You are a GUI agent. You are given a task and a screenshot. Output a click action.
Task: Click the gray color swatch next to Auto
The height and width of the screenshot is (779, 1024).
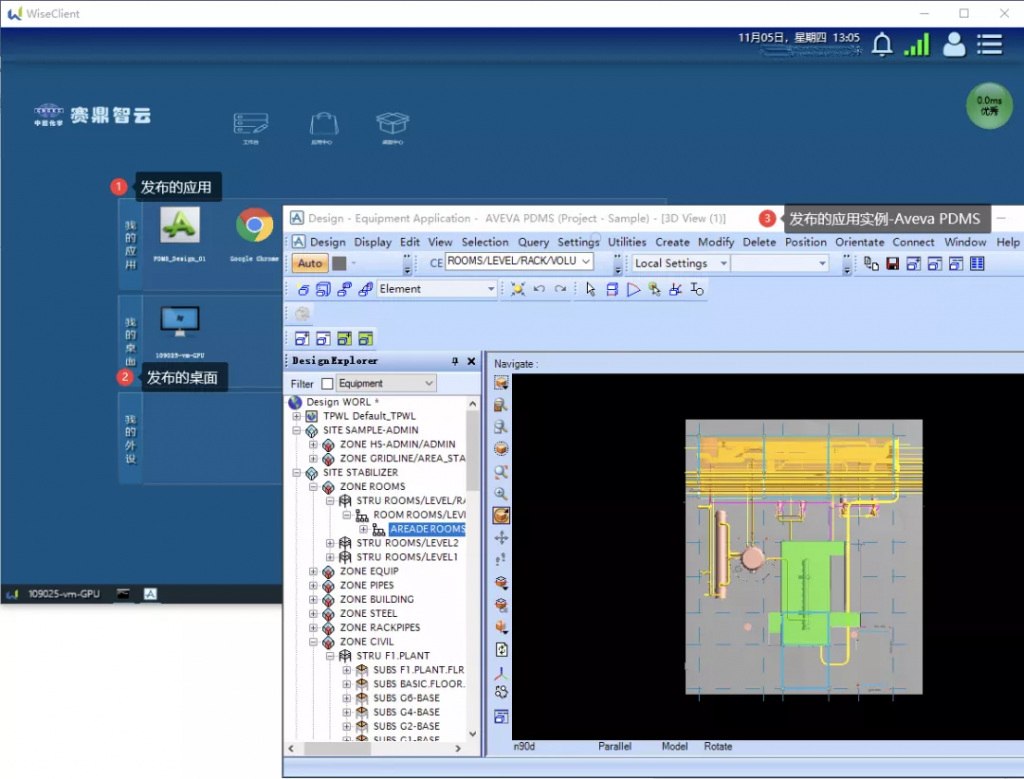tap(339, 263)
